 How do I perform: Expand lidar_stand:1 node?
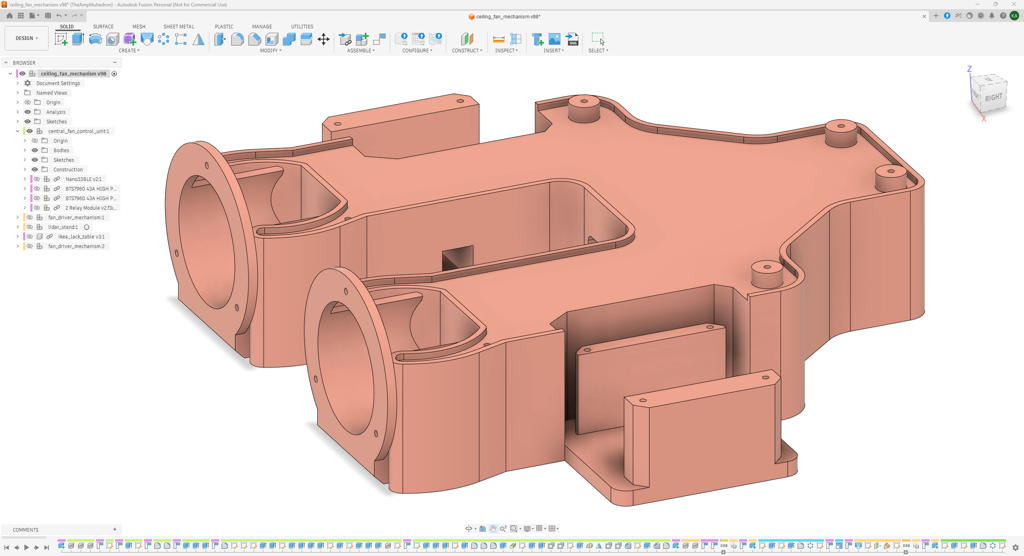tap(18, 227)
